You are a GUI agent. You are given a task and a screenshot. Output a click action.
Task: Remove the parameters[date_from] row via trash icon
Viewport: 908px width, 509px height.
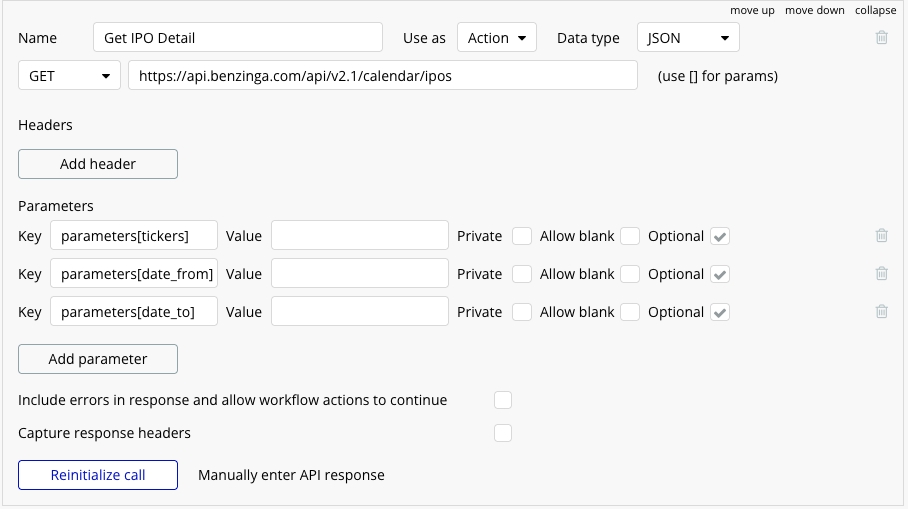(x=881, y=273)
